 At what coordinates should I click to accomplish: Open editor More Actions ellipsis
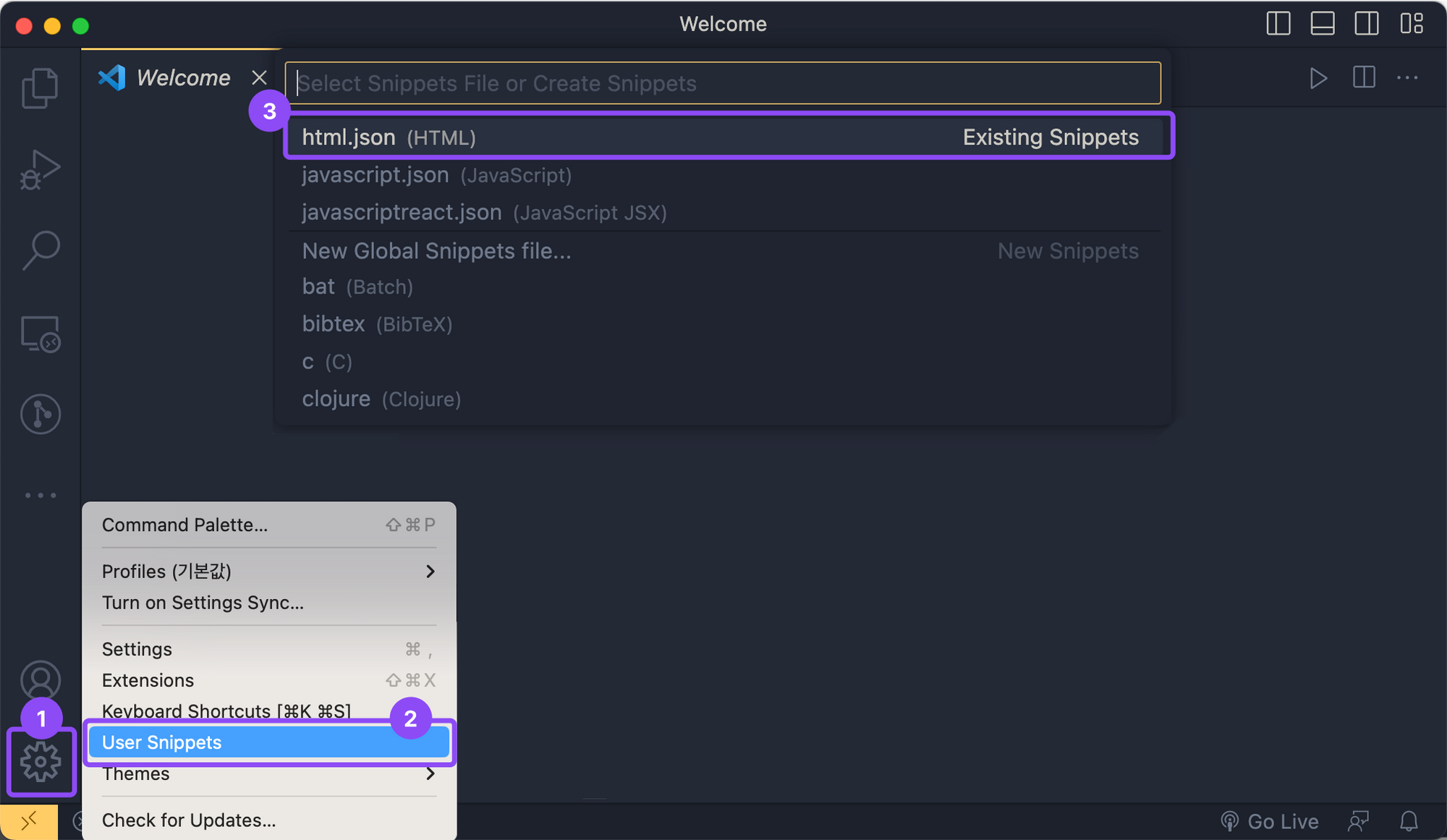coord(1407,77)
